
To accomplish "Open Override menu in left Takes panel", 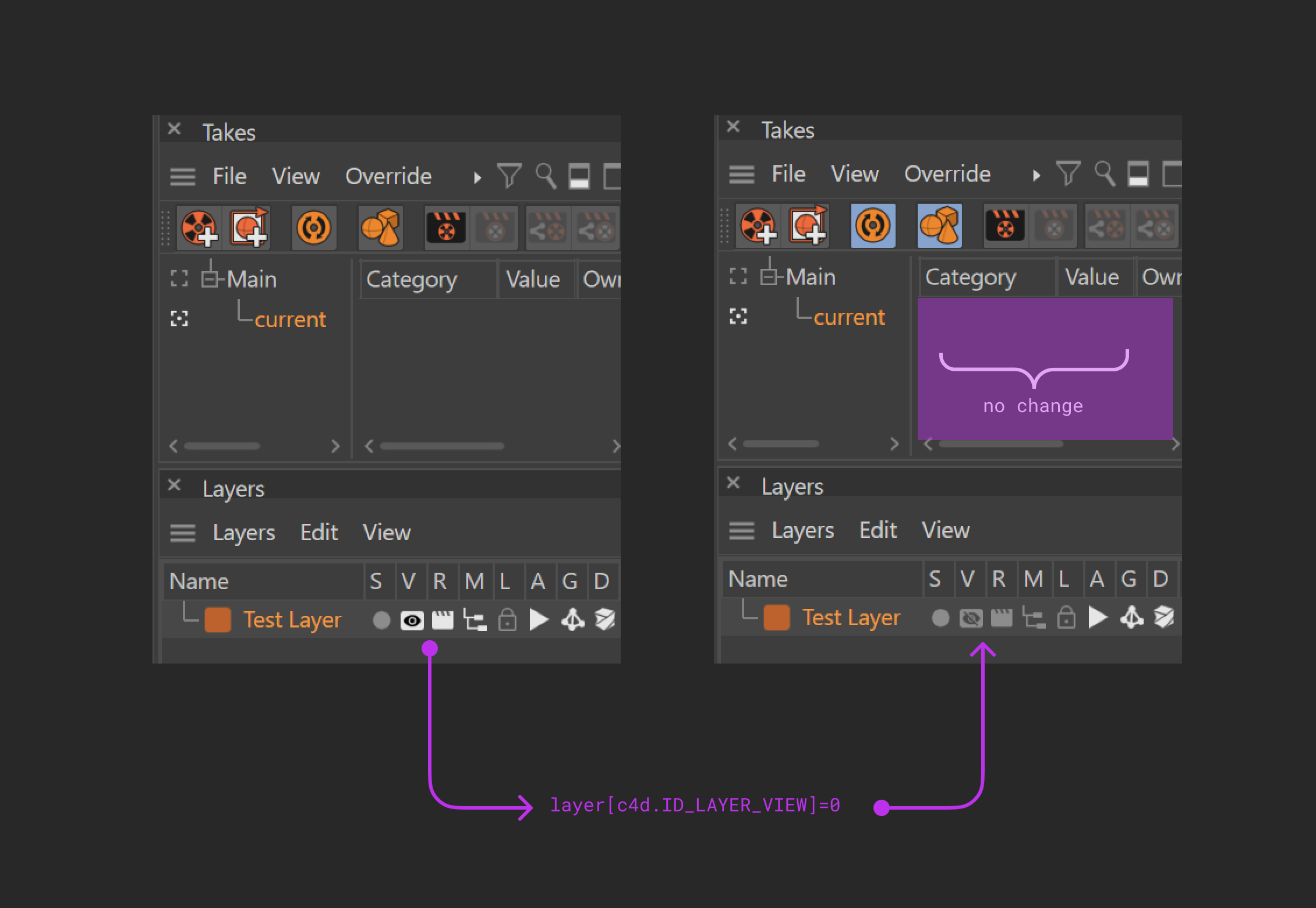I will pyautogui.click(x=388, y=176).
